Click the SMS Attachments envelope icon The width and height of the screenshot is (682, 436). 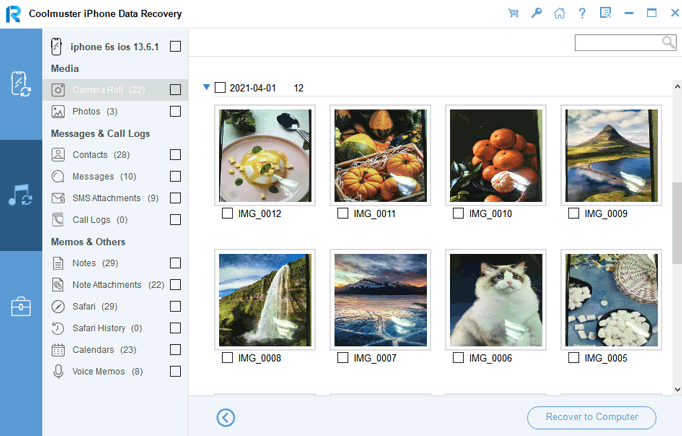tap(58, 198)
